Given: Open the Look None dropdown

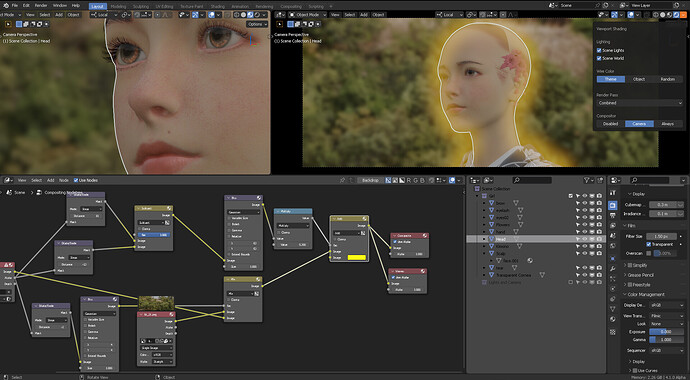Looking at the screenshot, I should pos(667,324).
